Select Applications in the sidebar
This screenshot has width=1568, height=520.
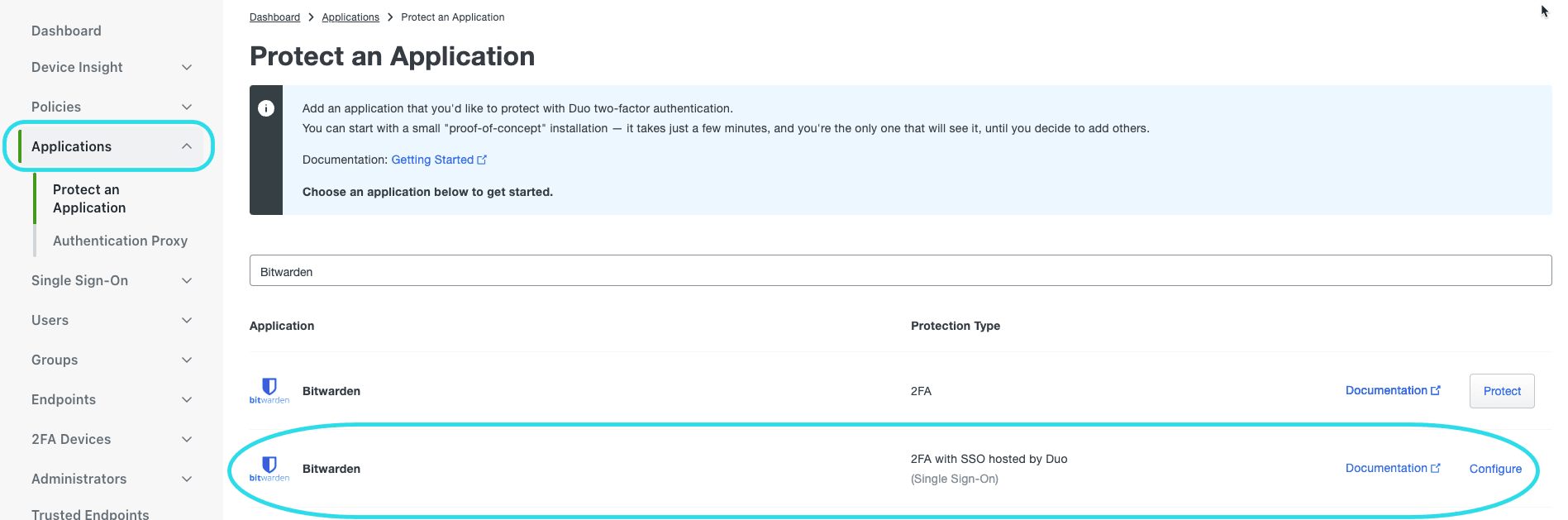point(71,146)
